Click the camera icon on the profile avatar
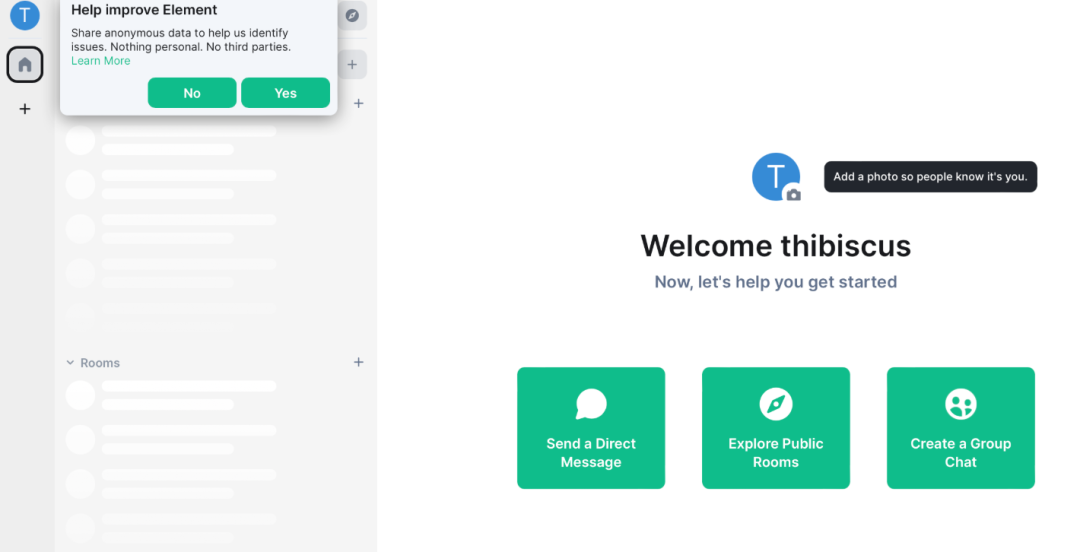 tap(793, 195)
